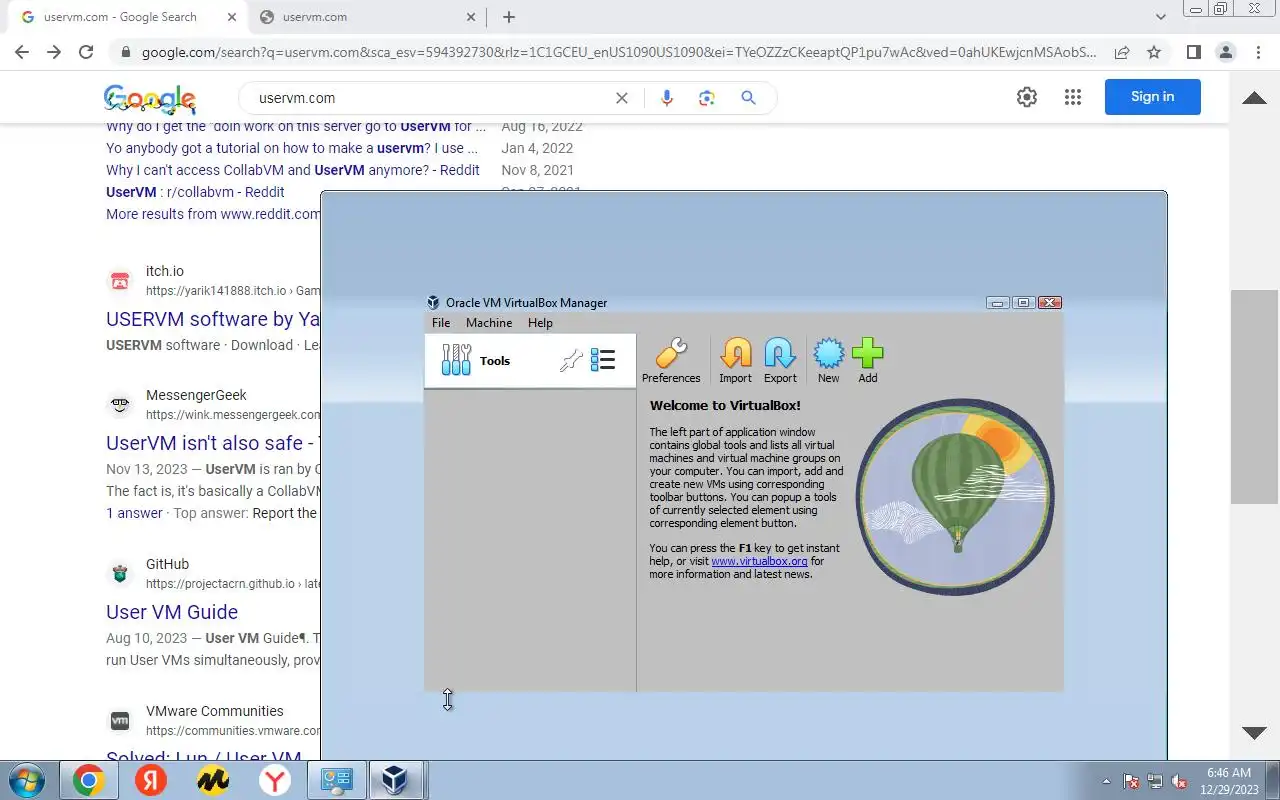
Task: Click the volume tray icon
Action: point(1180,781)
